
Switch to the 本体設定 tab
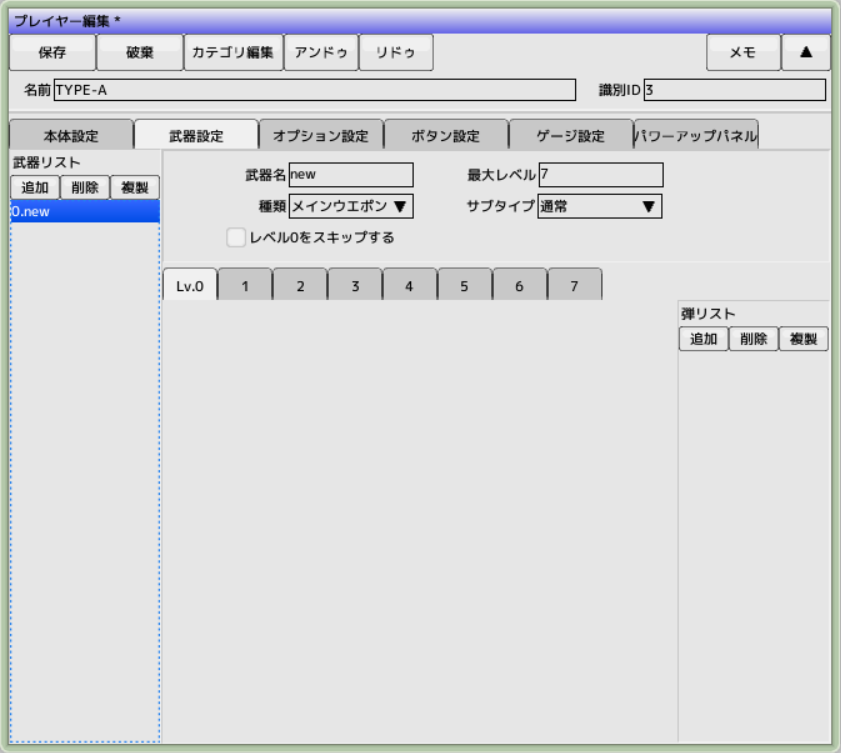(x=71, y=136)
